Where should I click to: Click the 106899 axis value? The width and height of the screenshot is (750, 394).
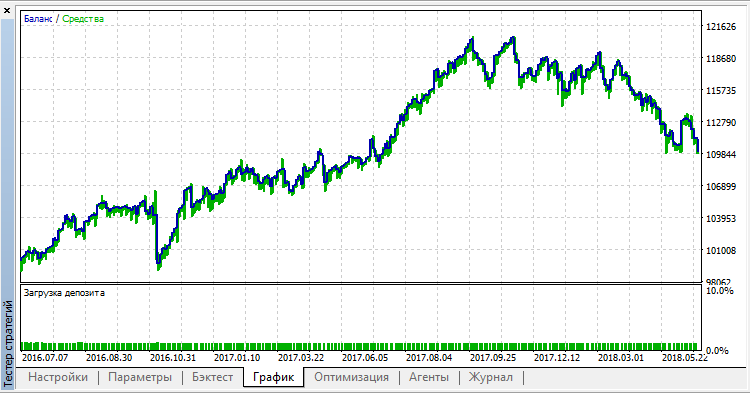click(x=721, y=186)
